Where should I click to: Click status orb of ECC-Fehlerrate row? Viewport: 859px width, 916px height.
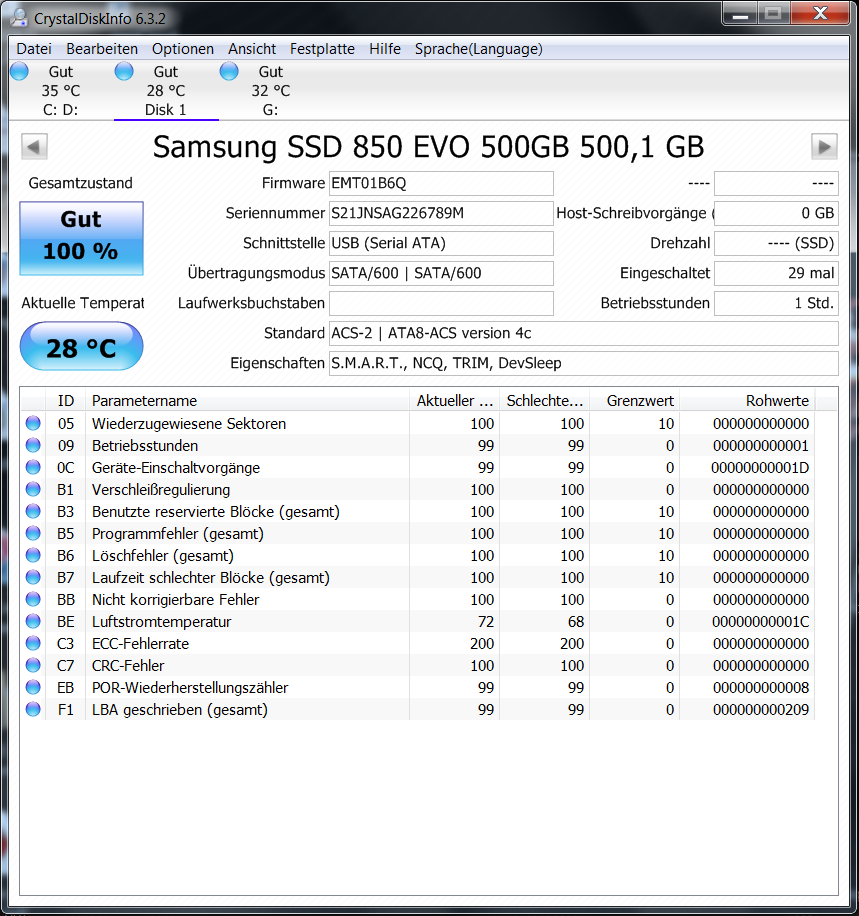pos(33,643)
